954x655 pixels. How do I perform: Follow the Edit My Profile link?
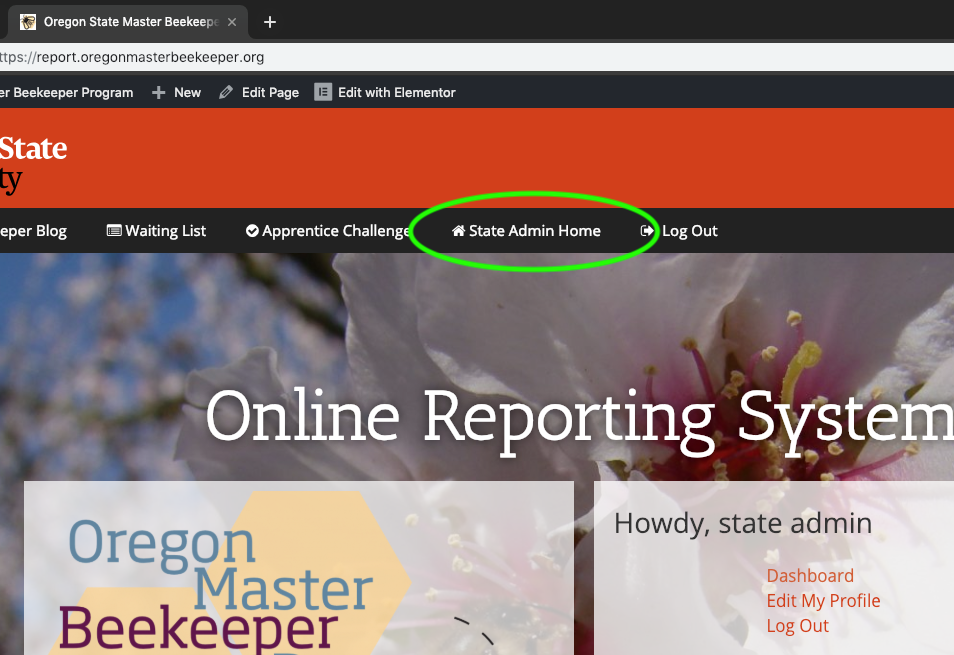click(x=823, y=601)
